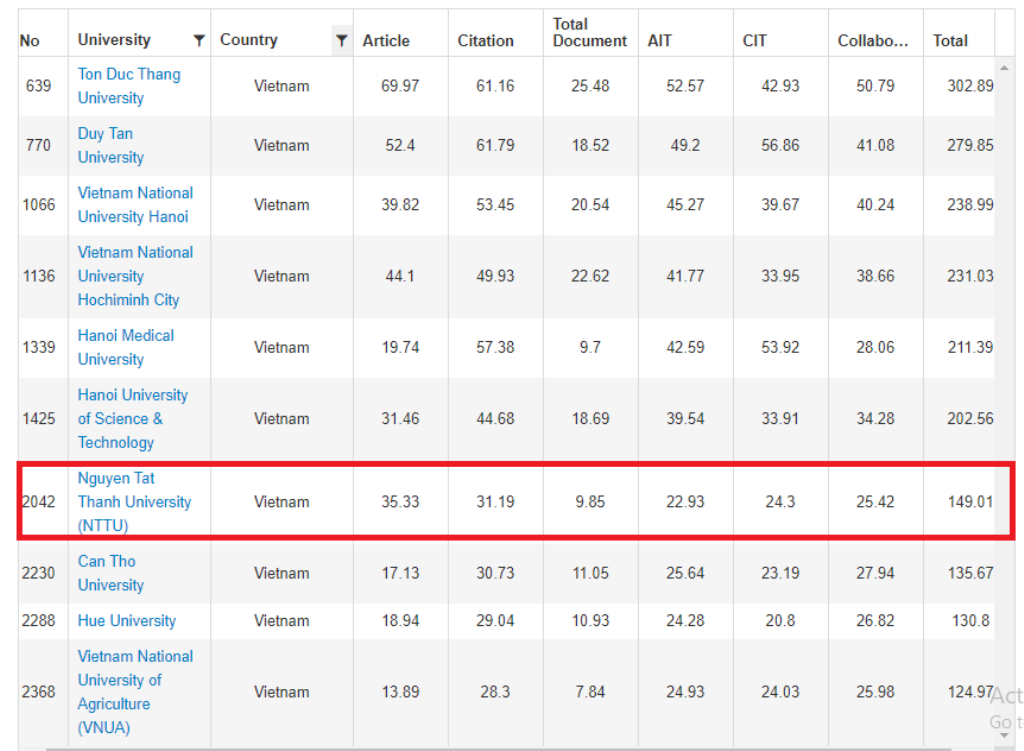Sort by the No column header
Viewport: 1024px width, 751px height.
(29, 40)
